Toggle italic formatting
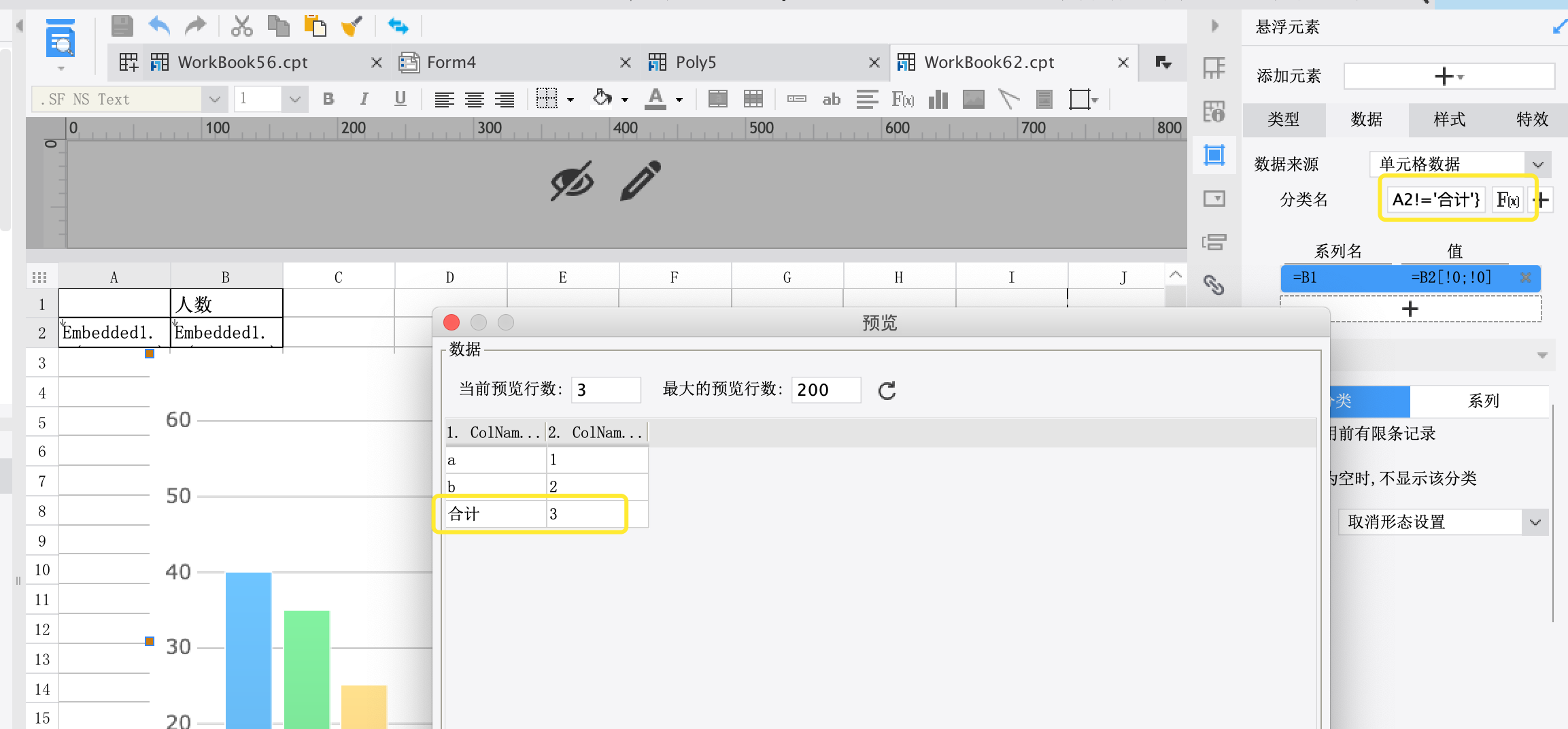 tap(364, 99)
